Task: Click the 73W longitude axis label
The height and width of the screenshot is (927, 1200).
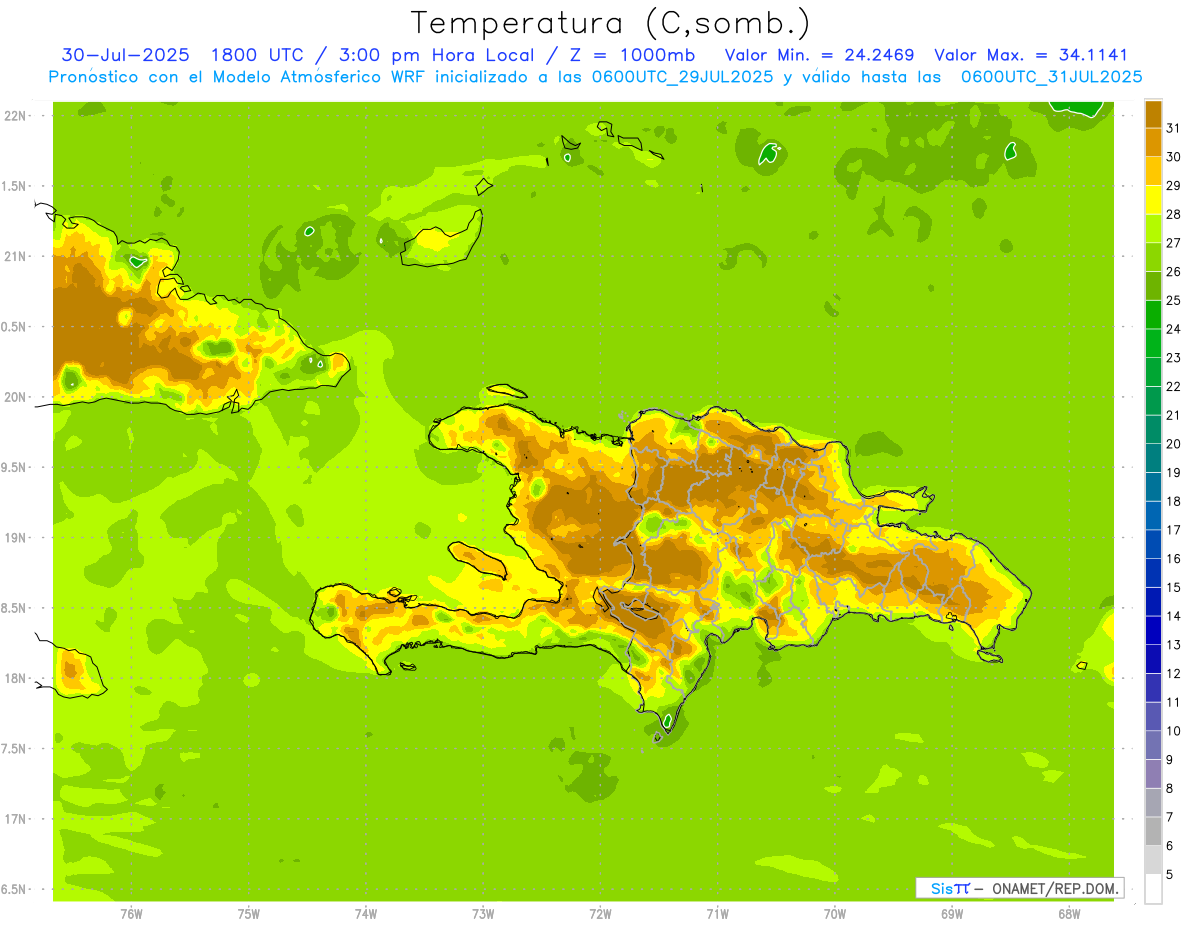Action: click(x=483, y=914)
